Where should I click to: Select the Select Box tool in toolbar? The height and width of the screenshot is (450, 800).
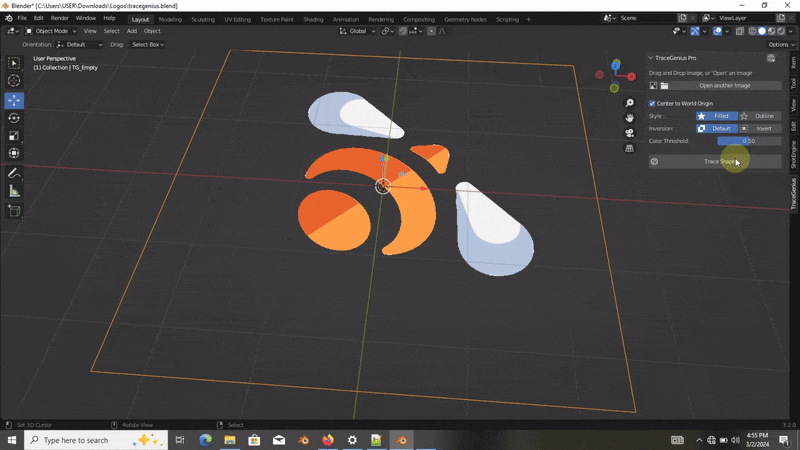pos(14,63)
